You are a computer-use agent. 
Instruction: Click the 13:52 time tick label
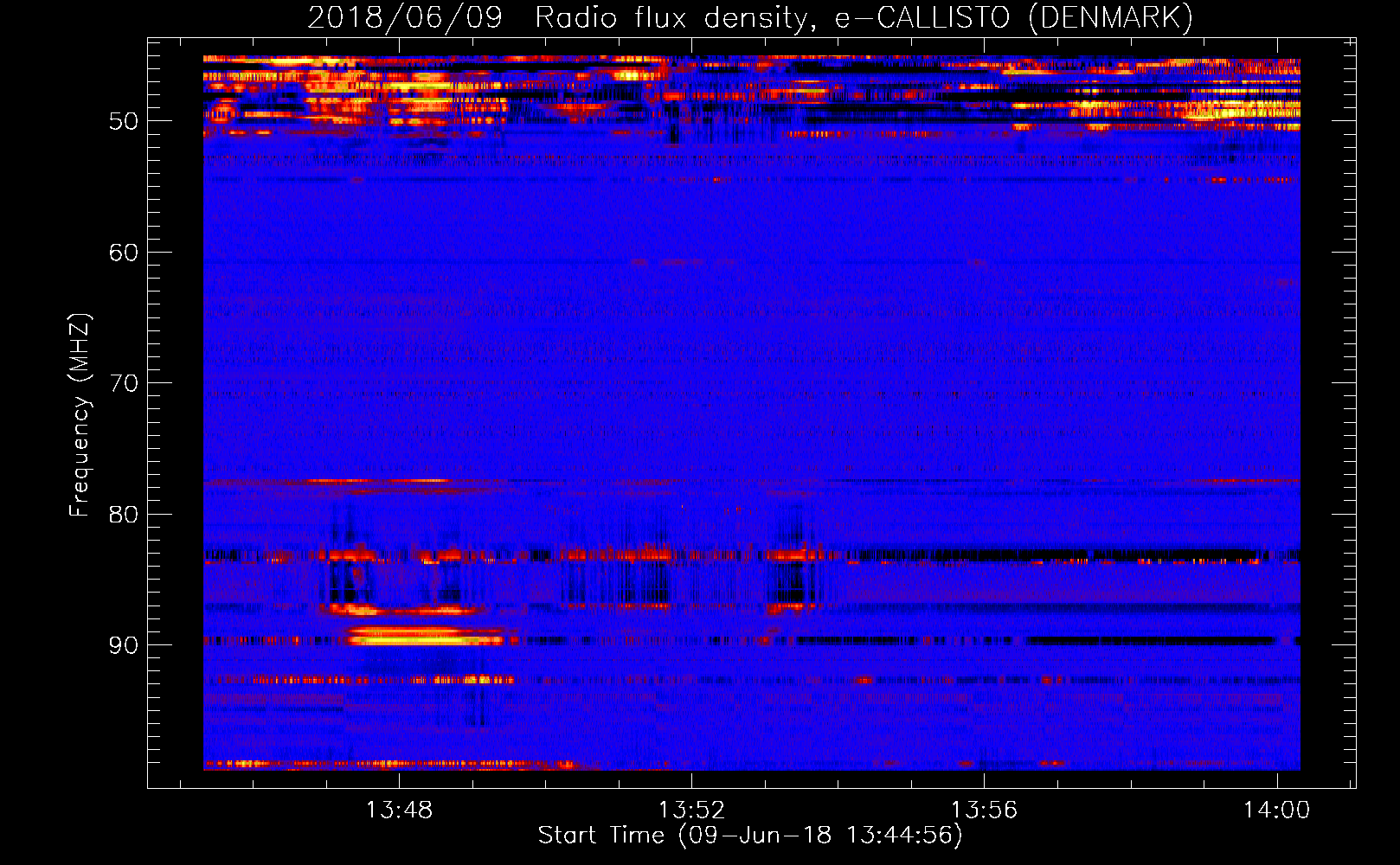691,811
